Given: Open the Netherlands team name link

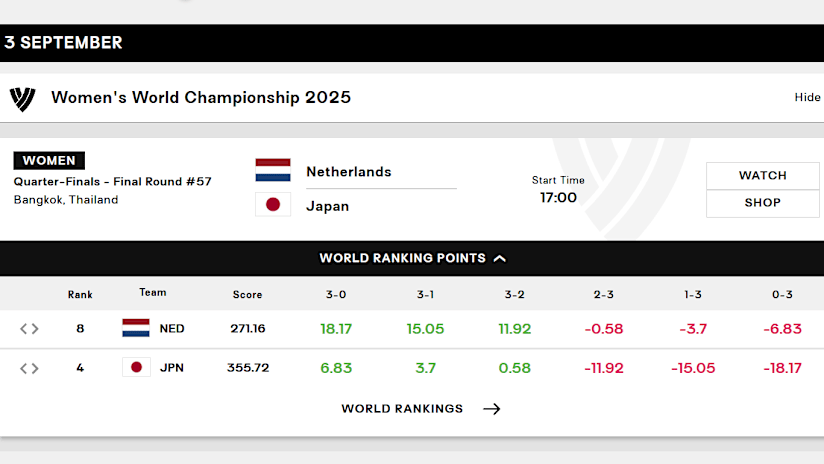Looking at the screenshot, I should point(349,172).
